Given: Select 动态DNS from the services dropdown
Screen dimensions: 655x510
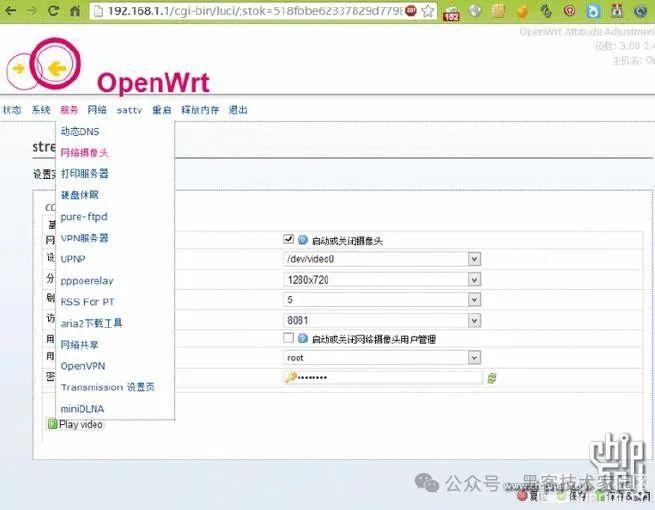Looking at the screenshot, I should [80, 132].
